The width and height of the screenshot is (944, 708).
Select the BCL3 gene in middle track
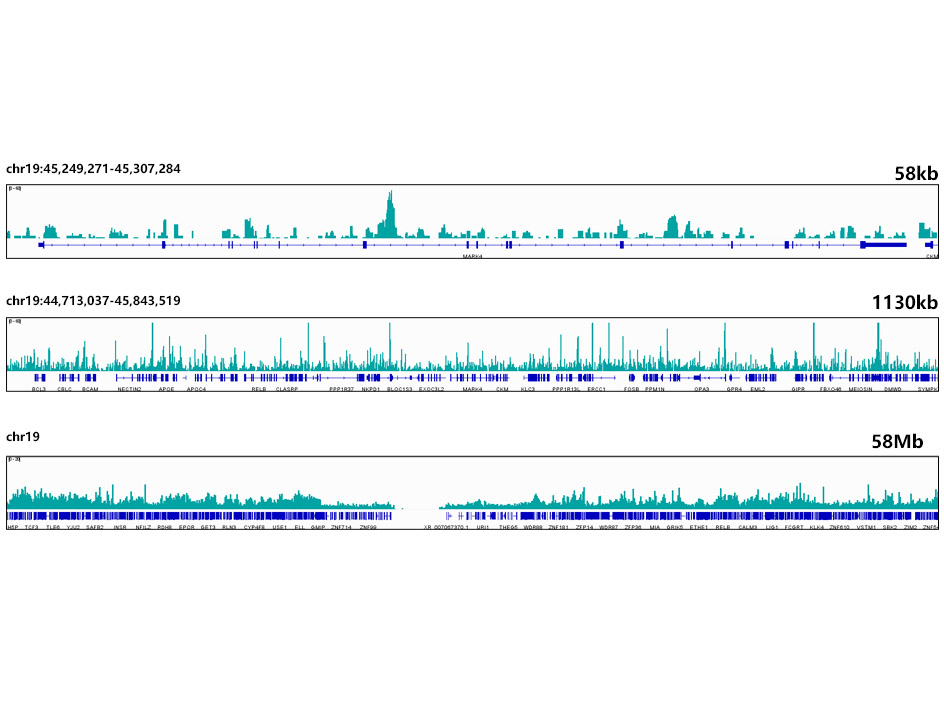pos(39,389)
